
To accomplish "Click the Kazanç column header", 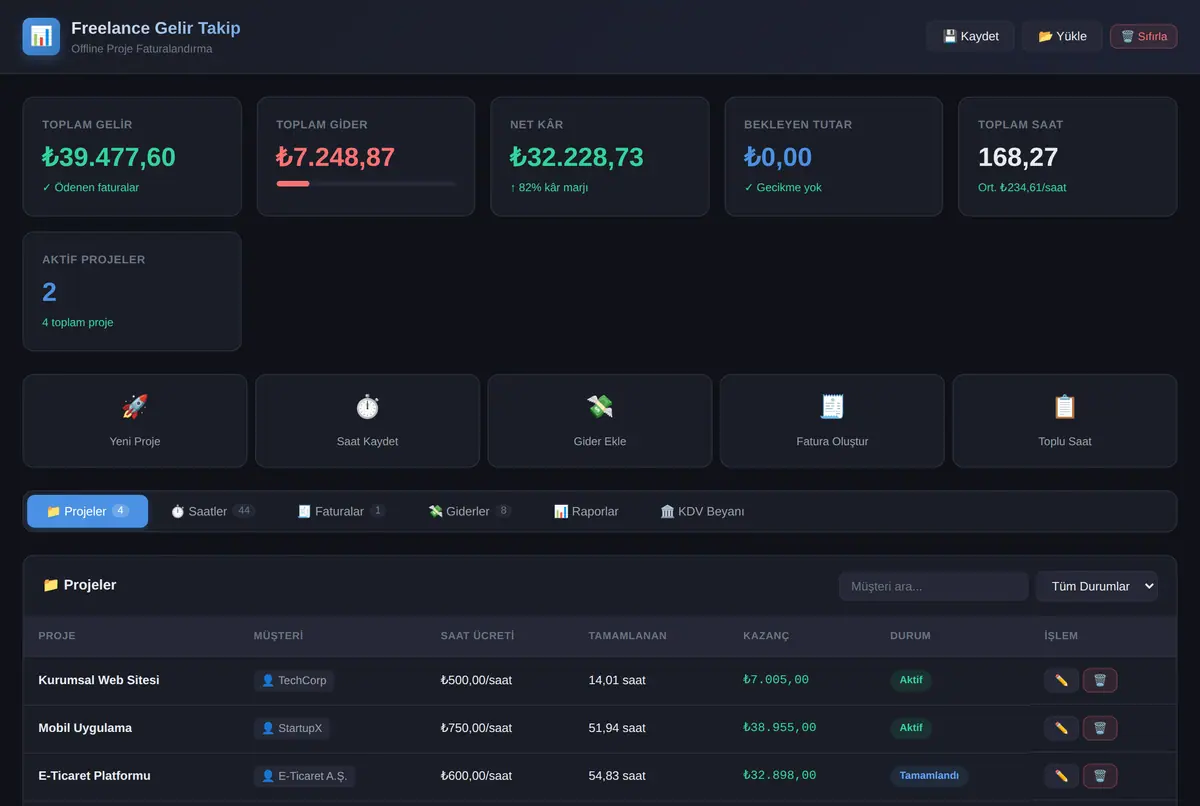I will click(766, 636).
